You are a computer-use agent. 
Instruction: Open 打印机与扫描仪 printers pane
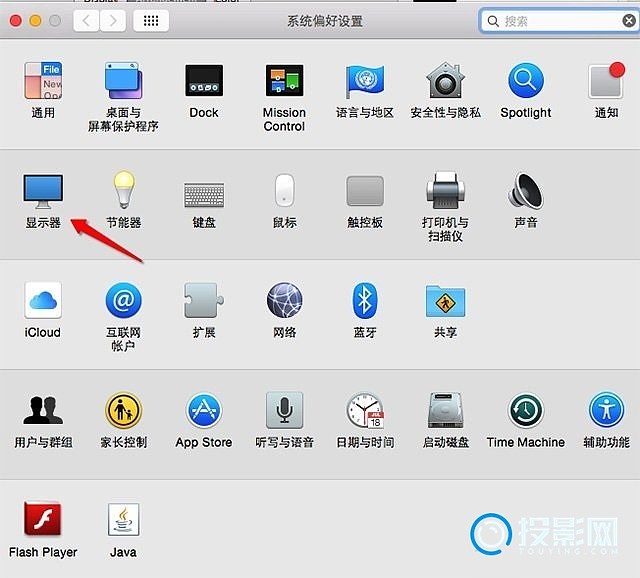445,190
